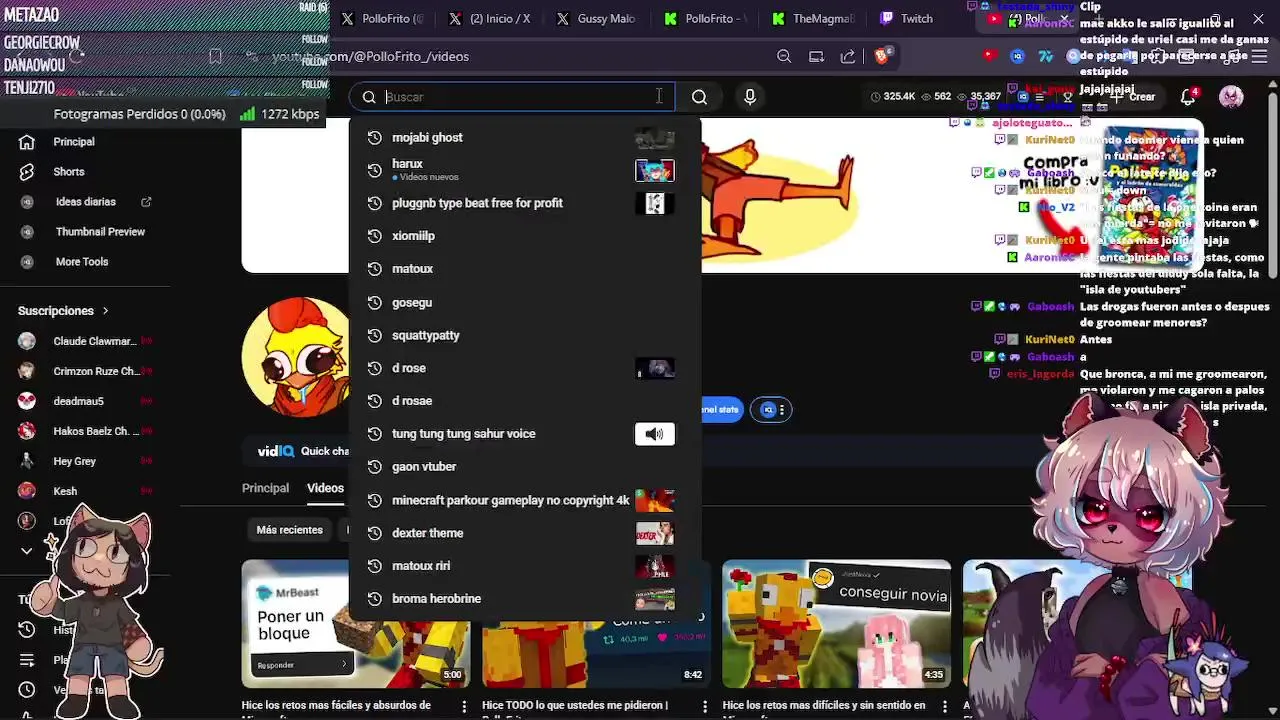The width and height of the screenshot is (1280, 720).
Task: Switch to the TheMagmaB Kick browser tab
Action: (x=813, y=18)
